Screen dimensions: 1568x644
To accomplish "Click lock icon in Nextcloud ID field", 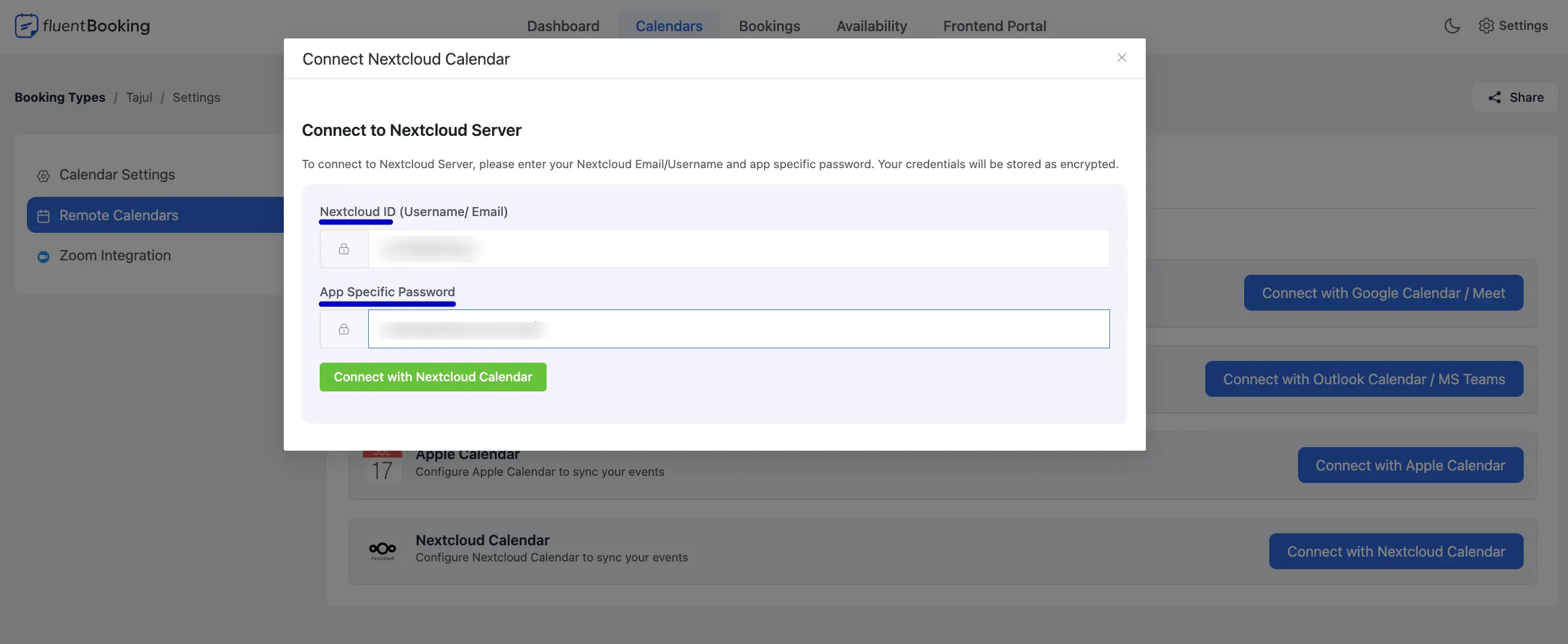I will [x=344, y=248].
